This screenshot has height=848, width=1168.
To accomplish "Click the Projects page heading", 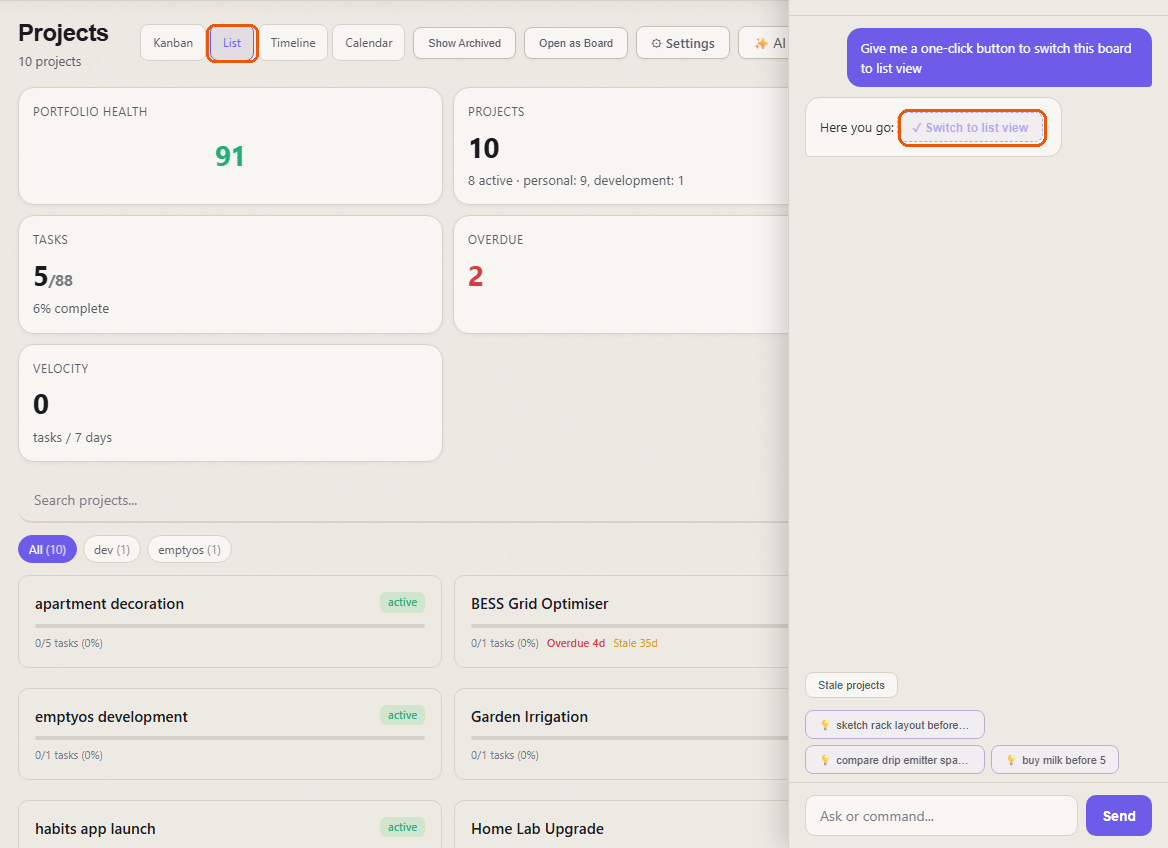I will pyautogui.click(x=63, y=33).
